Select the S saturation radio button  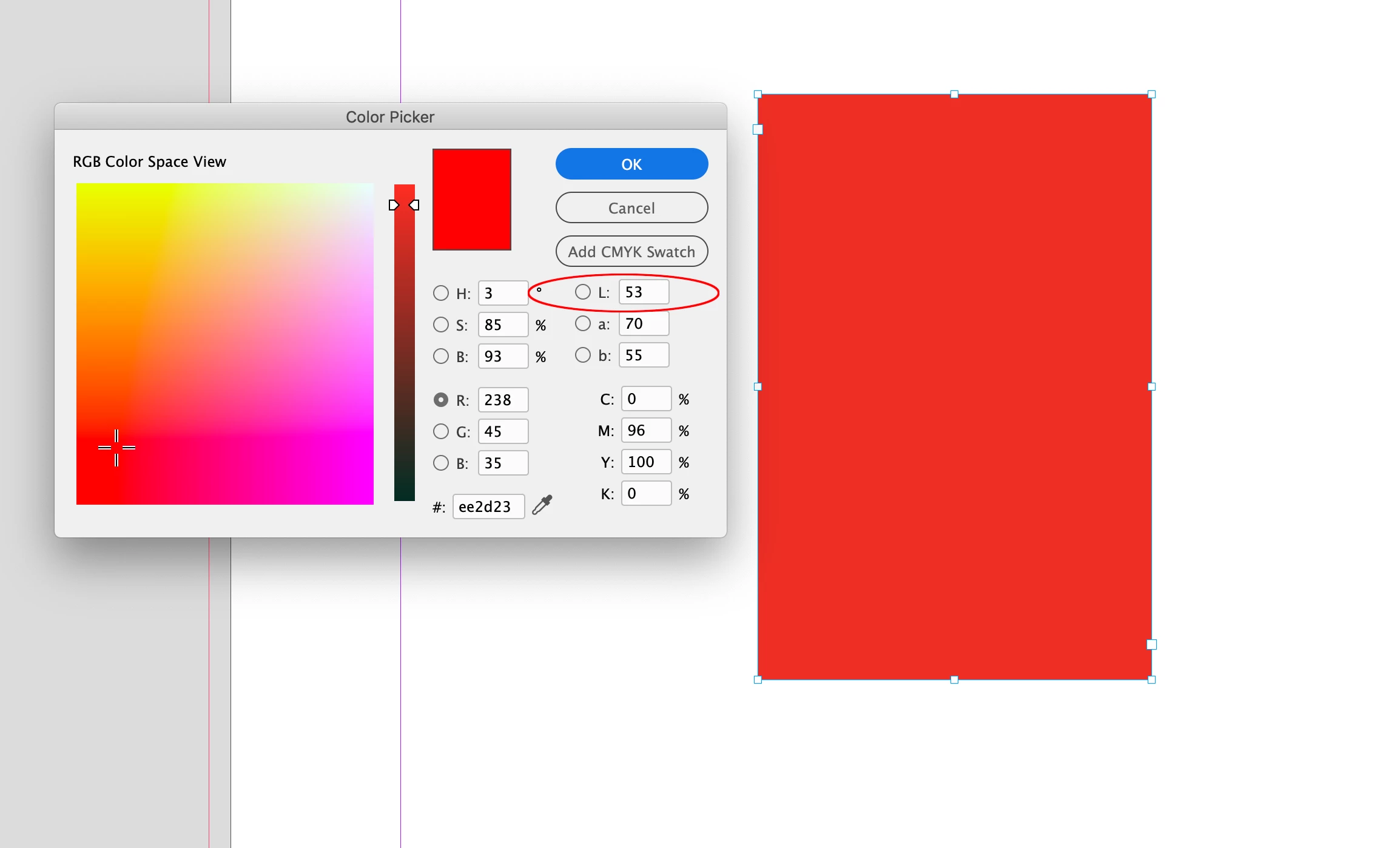tap(441, 325)
